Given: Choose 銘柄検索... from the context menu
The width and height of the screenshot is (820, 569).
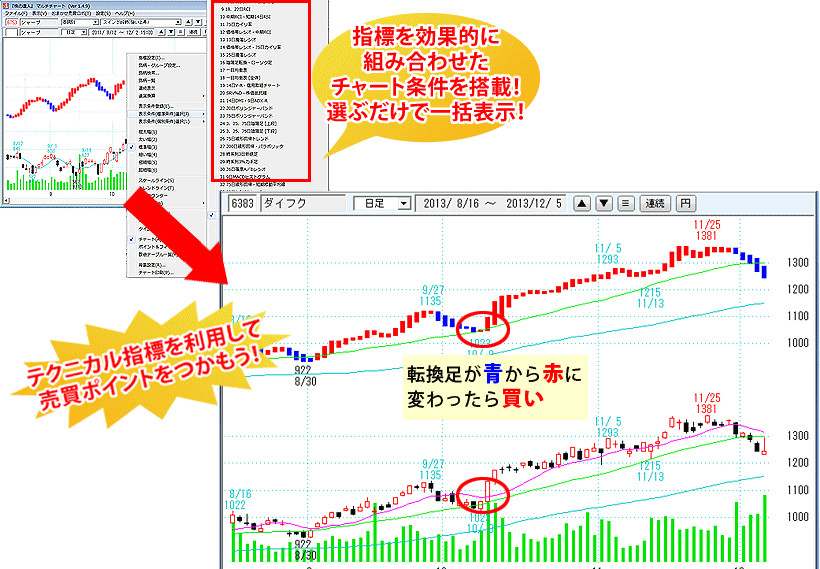Looking at the screenshot, I should [x=149, y=73].
